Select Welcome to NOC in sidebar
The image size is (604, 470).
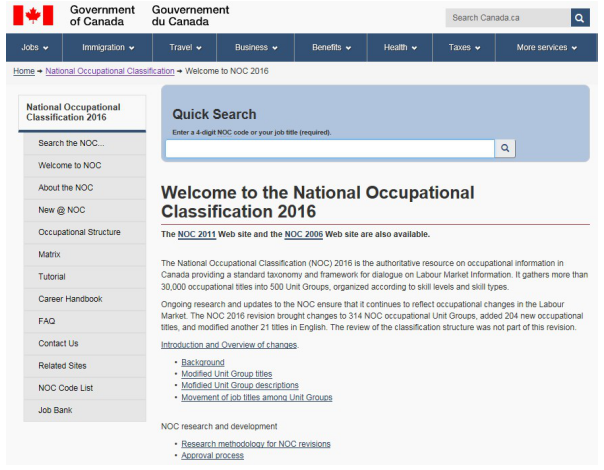point(85,166)
